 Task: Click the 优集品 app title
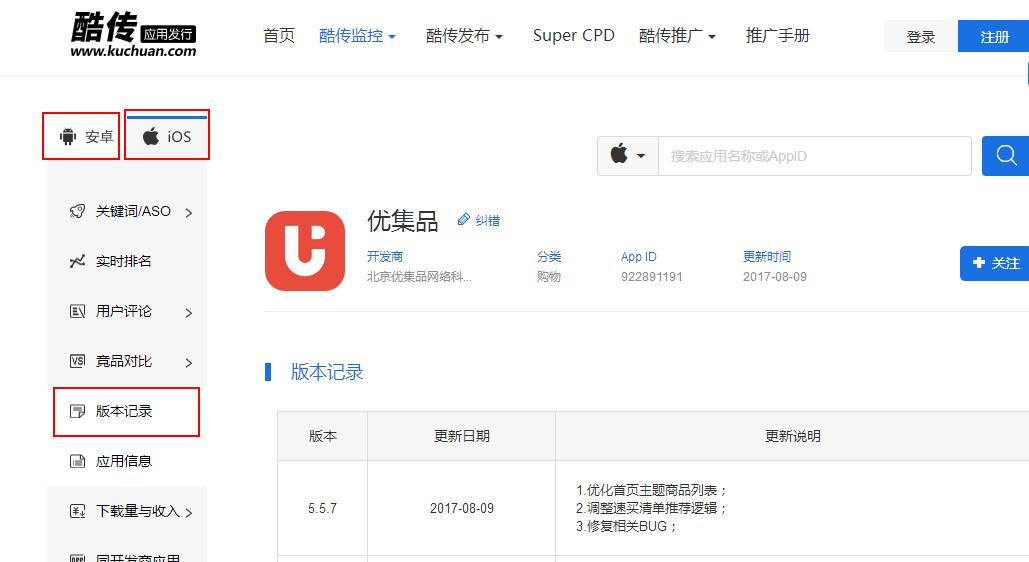[402, 221]
